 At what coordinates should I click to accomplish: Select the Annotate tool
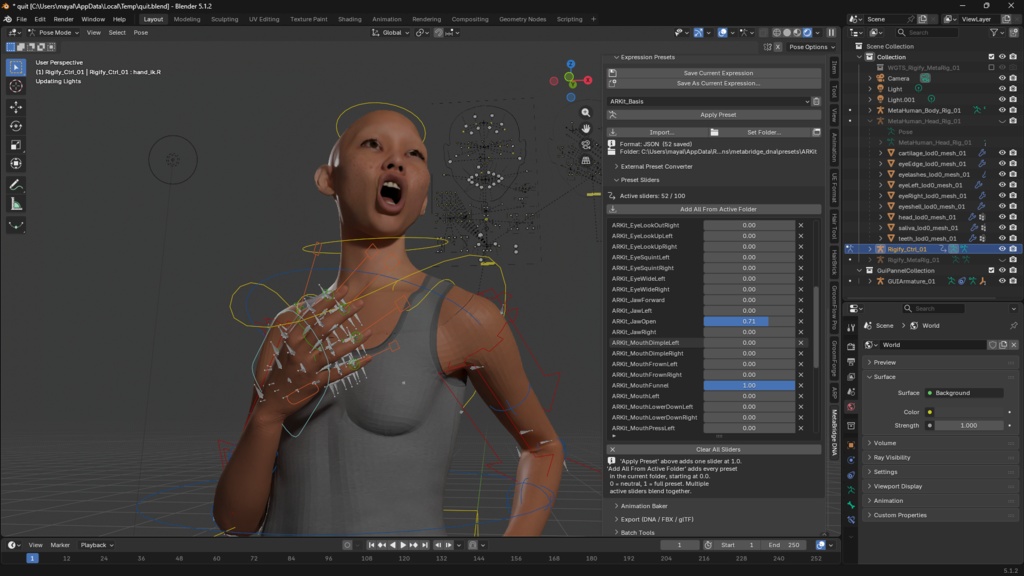tap(16, 185)
